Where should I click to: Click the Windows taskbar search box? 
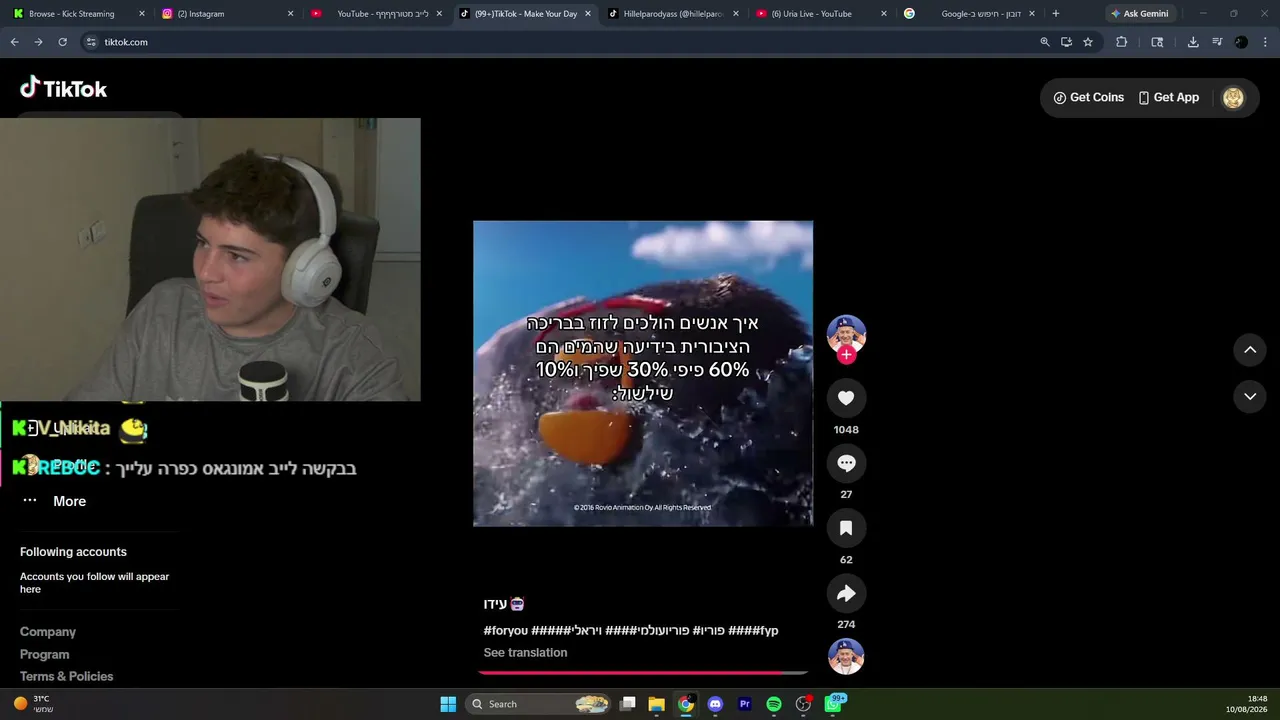[539, 704]
